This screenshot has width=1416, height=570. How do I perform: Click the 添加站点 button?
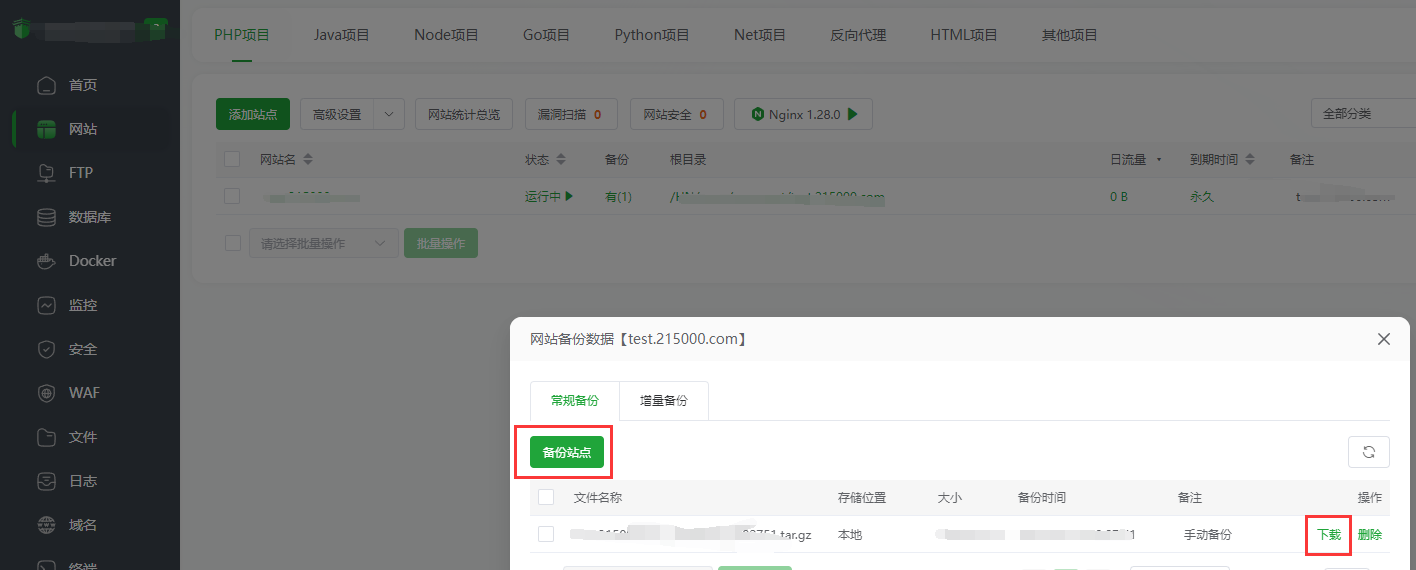[253, 114]
